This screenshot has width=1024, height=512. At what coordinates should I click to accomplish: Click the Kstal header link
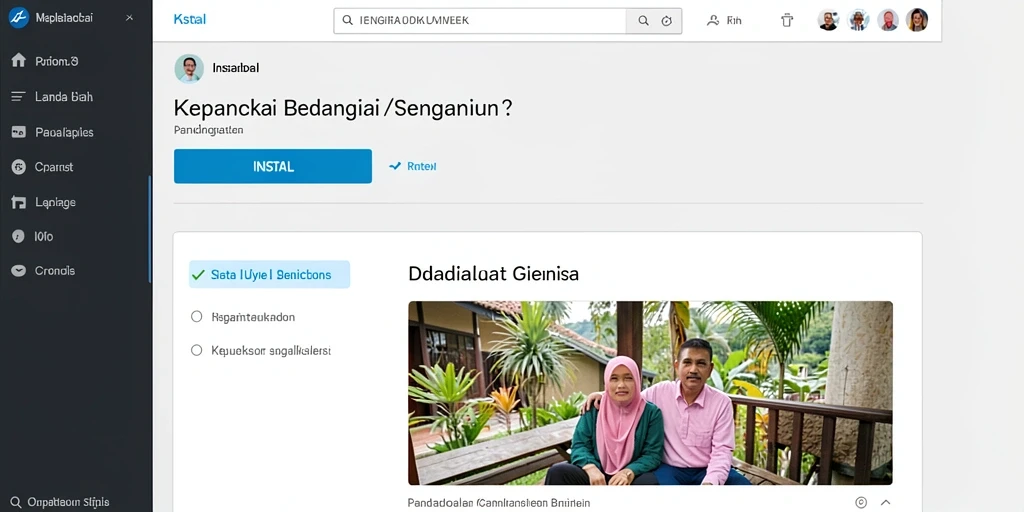[189, 20]
